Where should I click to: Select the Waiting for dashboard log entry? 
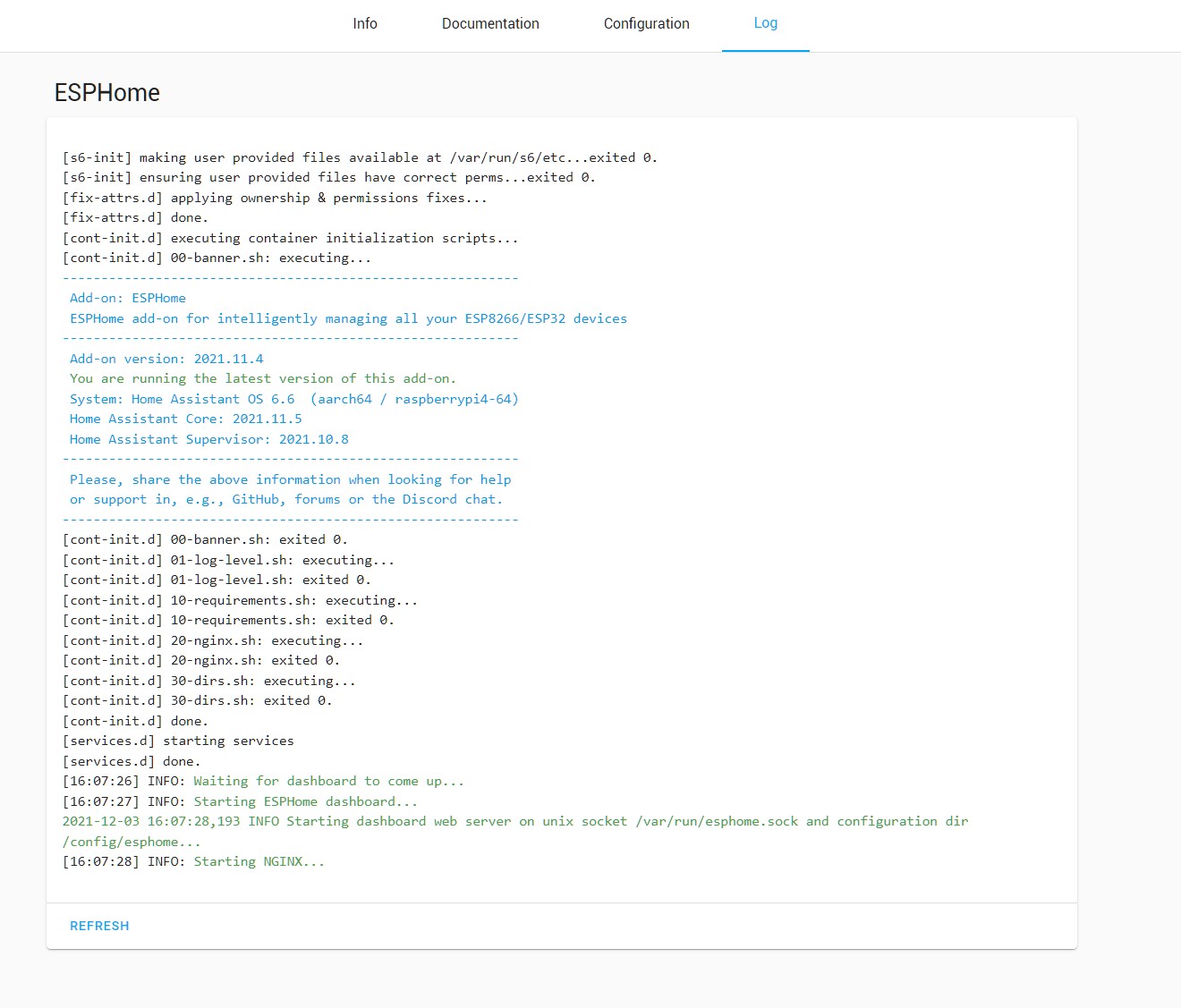[263, 780]
